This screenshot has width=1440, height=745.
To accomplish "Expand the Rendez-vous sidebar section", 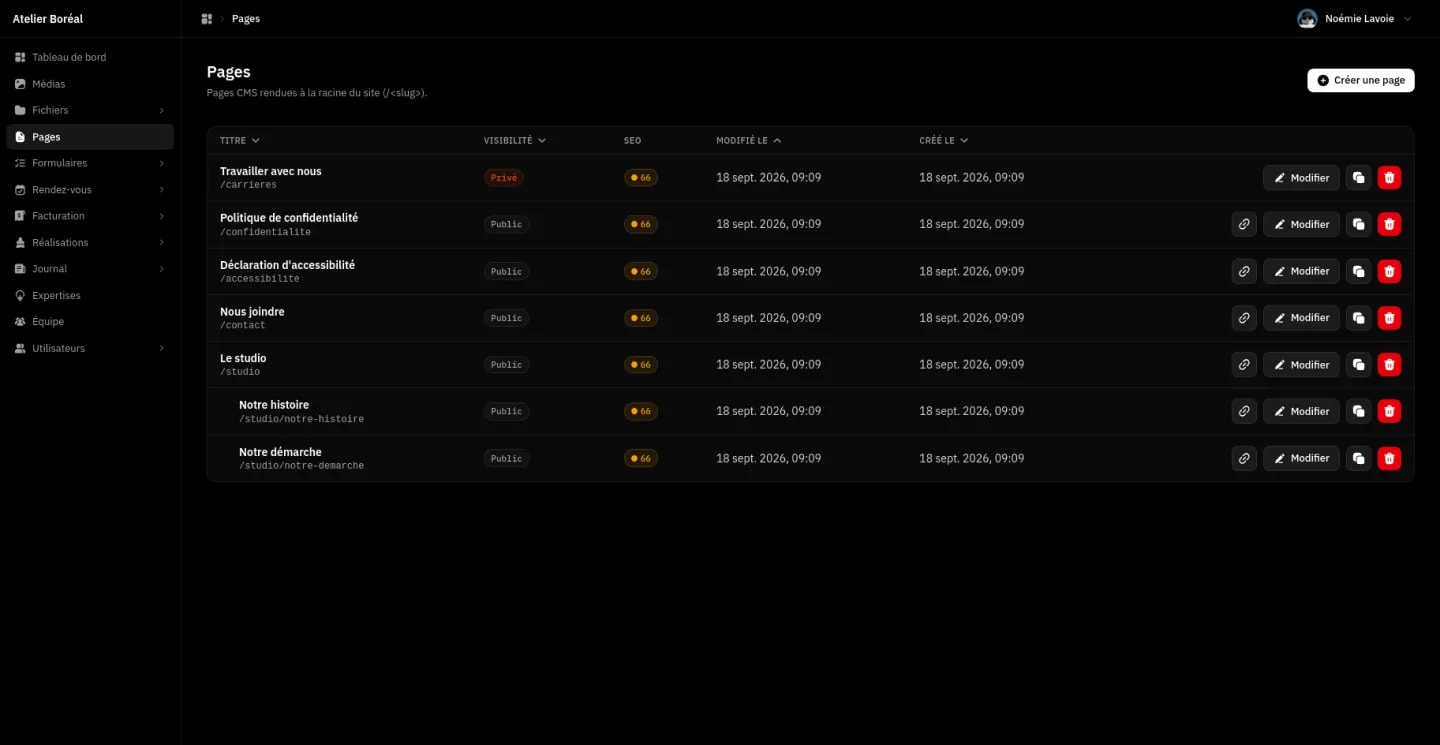I will (x=90, y=190).
